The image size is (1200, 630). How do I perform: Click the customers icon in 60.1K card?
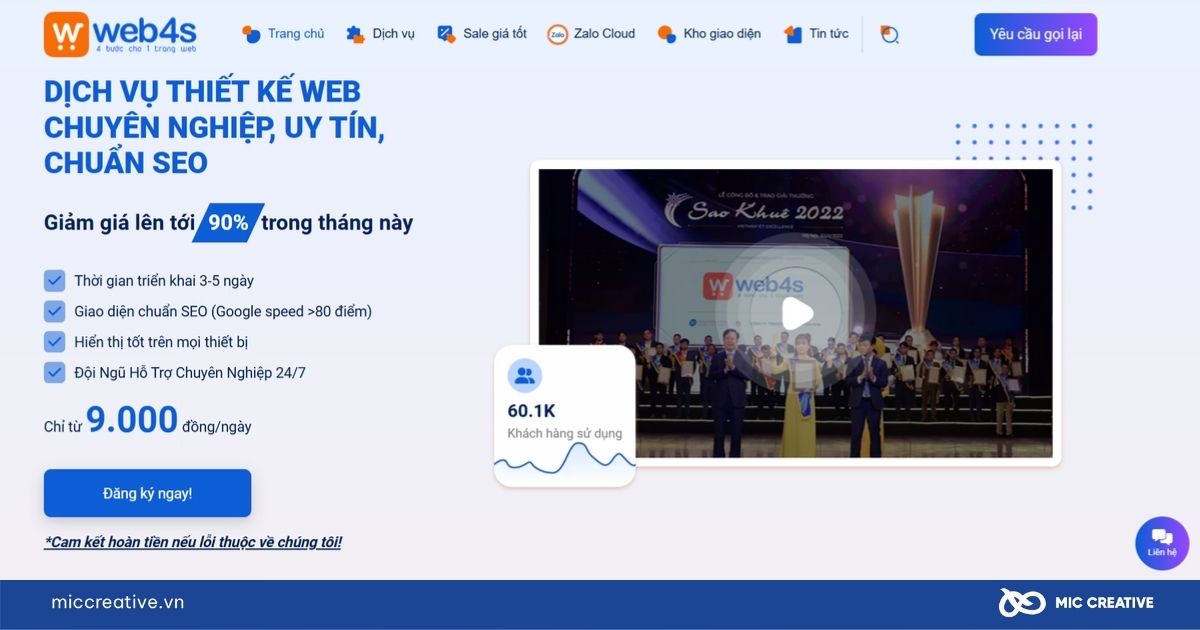click(524, 376)
